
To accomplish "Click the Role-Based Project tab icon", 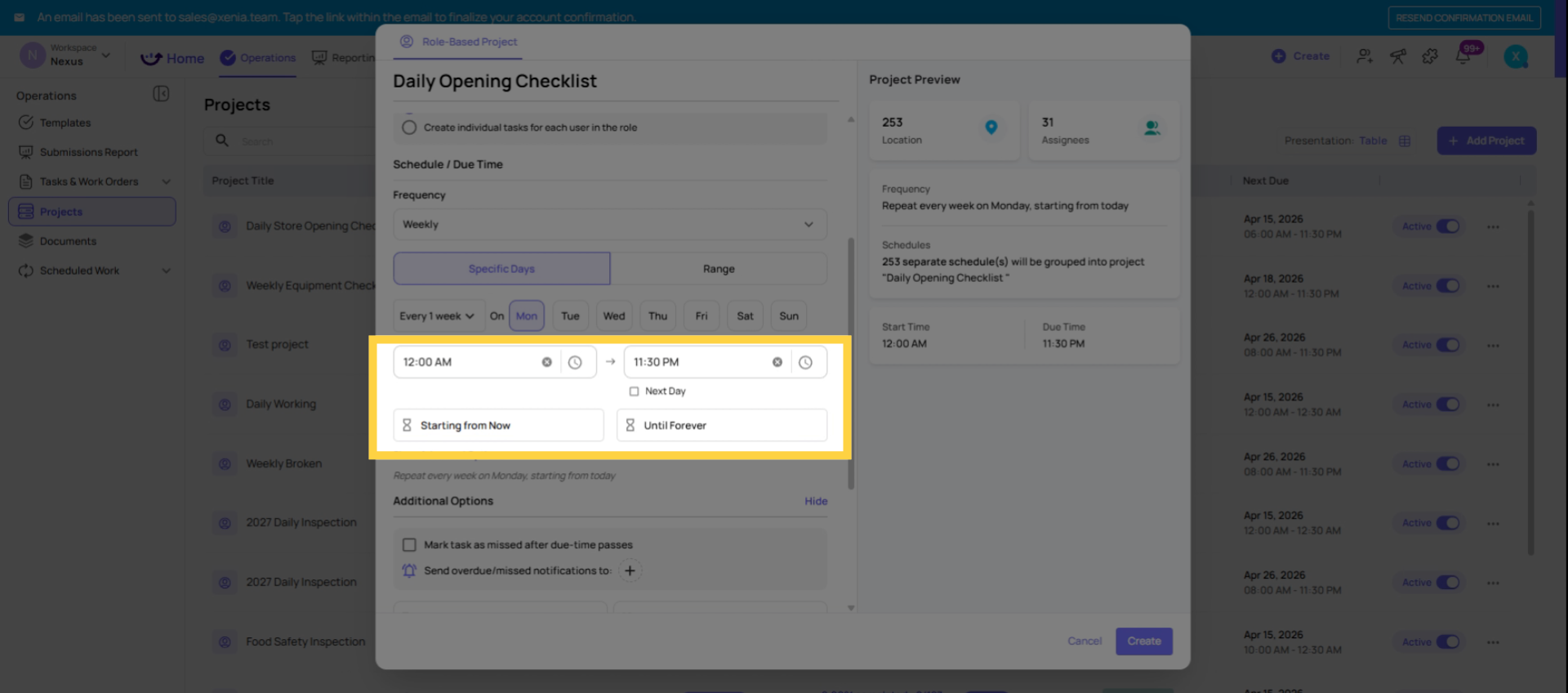I will click(x=407, y=42).
